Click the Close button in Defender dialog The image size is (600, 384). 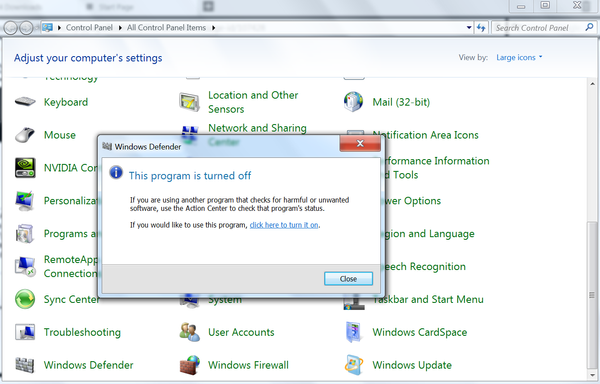(348, 279)
